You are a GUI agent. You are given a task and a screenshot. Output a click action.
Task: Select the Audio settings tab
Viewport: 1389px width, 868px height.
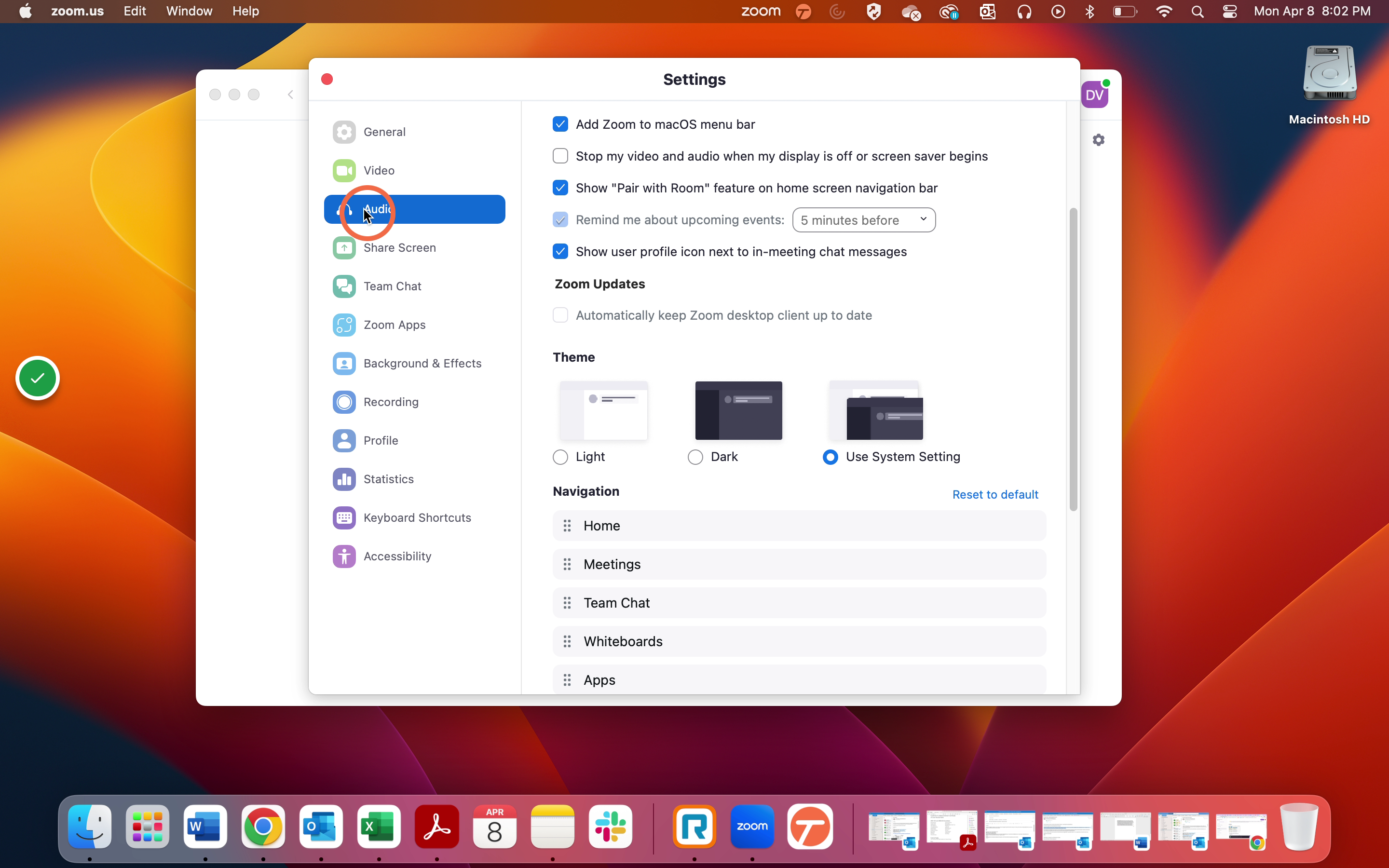(414, 209)
